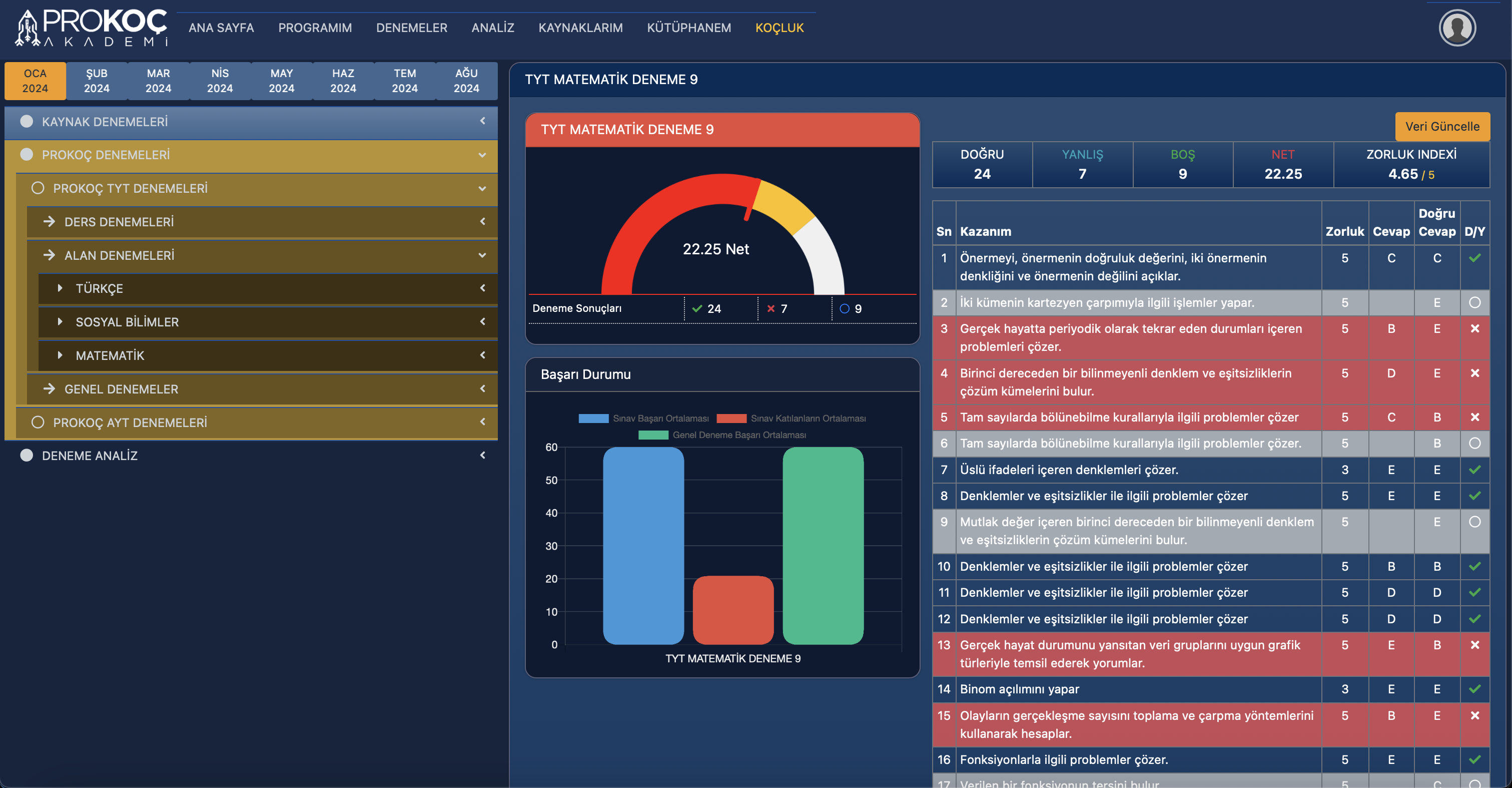Collapse the PROKOÇ DENEMELERİ section chevron

click(x=482, y=155)
